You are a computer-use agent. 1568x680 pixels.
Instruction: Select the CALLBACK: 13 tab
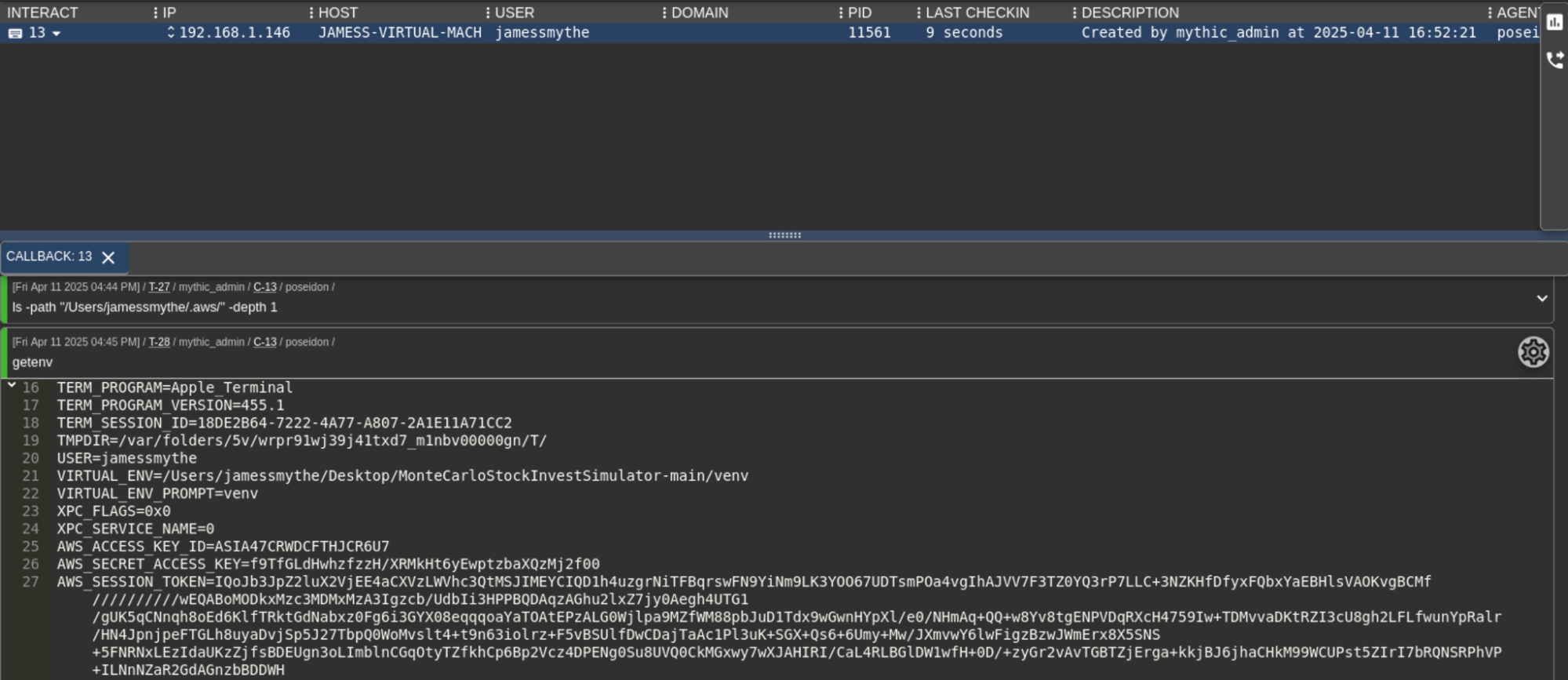[49, 256]
